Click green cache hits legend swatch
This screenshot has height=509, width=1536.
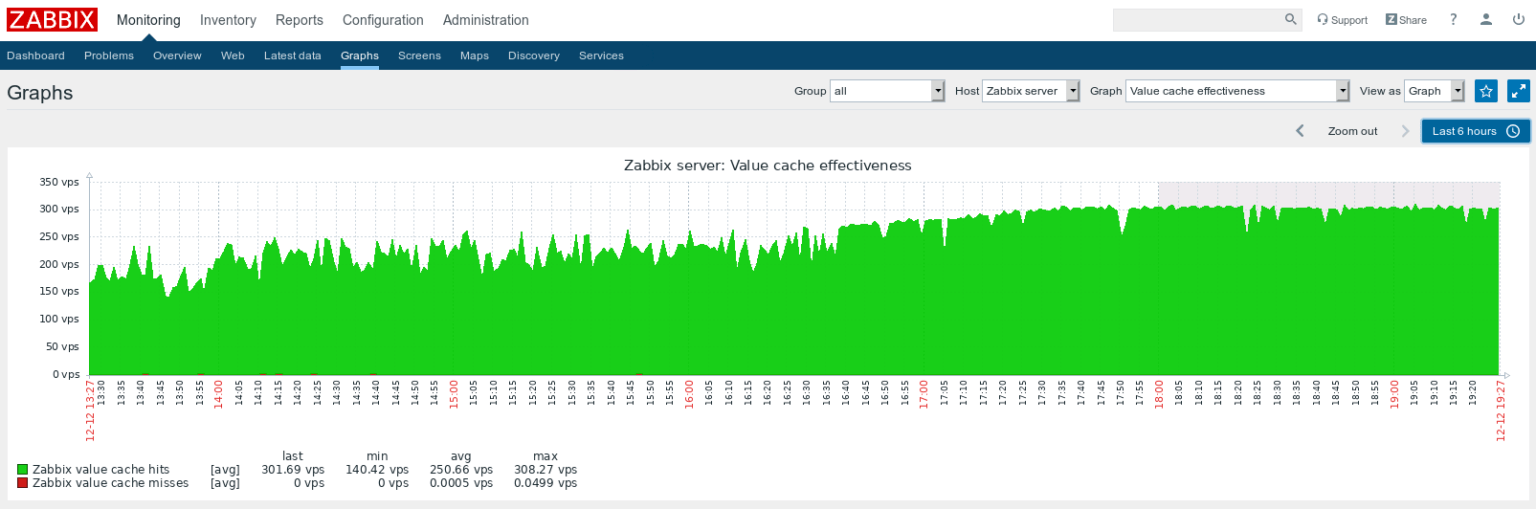point(23,469)
